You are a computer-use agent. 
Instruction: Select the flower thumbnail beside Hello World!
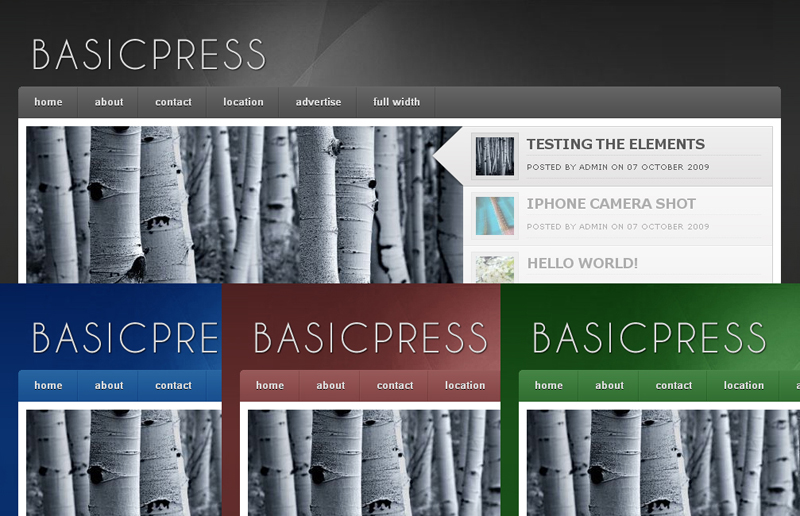[494, 268]
